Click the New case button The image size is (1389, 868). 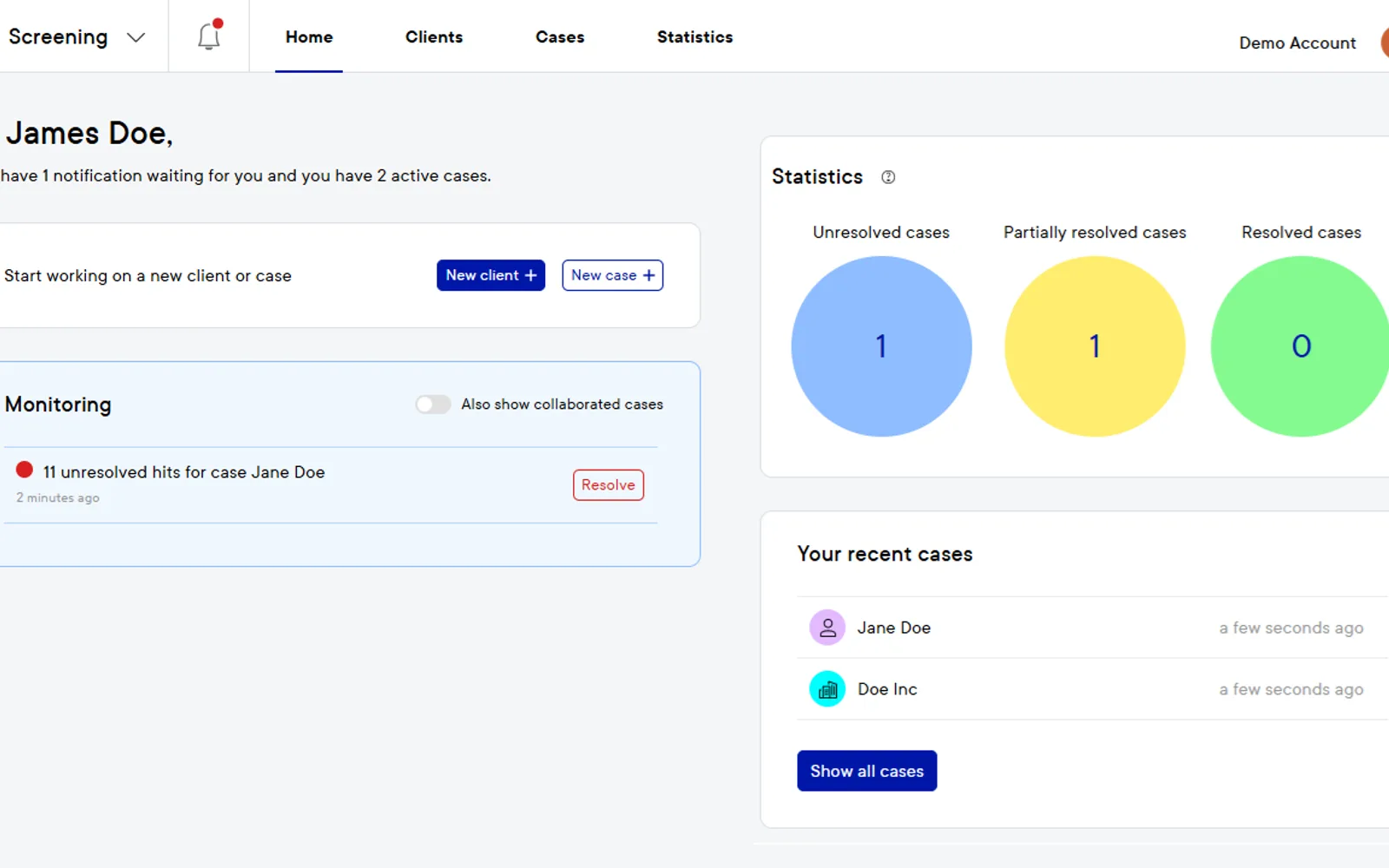[613, 275]
